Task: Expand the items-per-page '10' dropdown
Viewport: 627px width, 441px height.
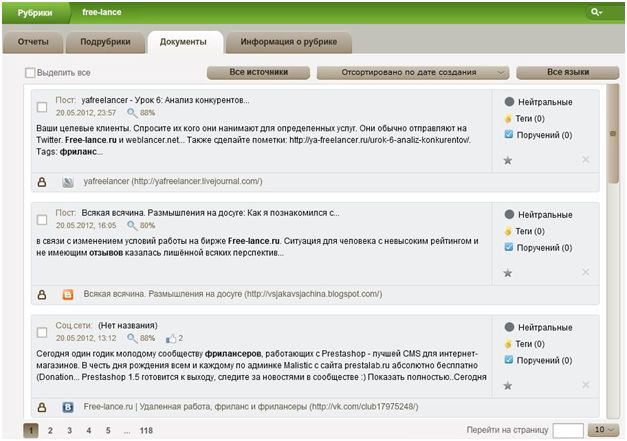Action: point(603,429)
